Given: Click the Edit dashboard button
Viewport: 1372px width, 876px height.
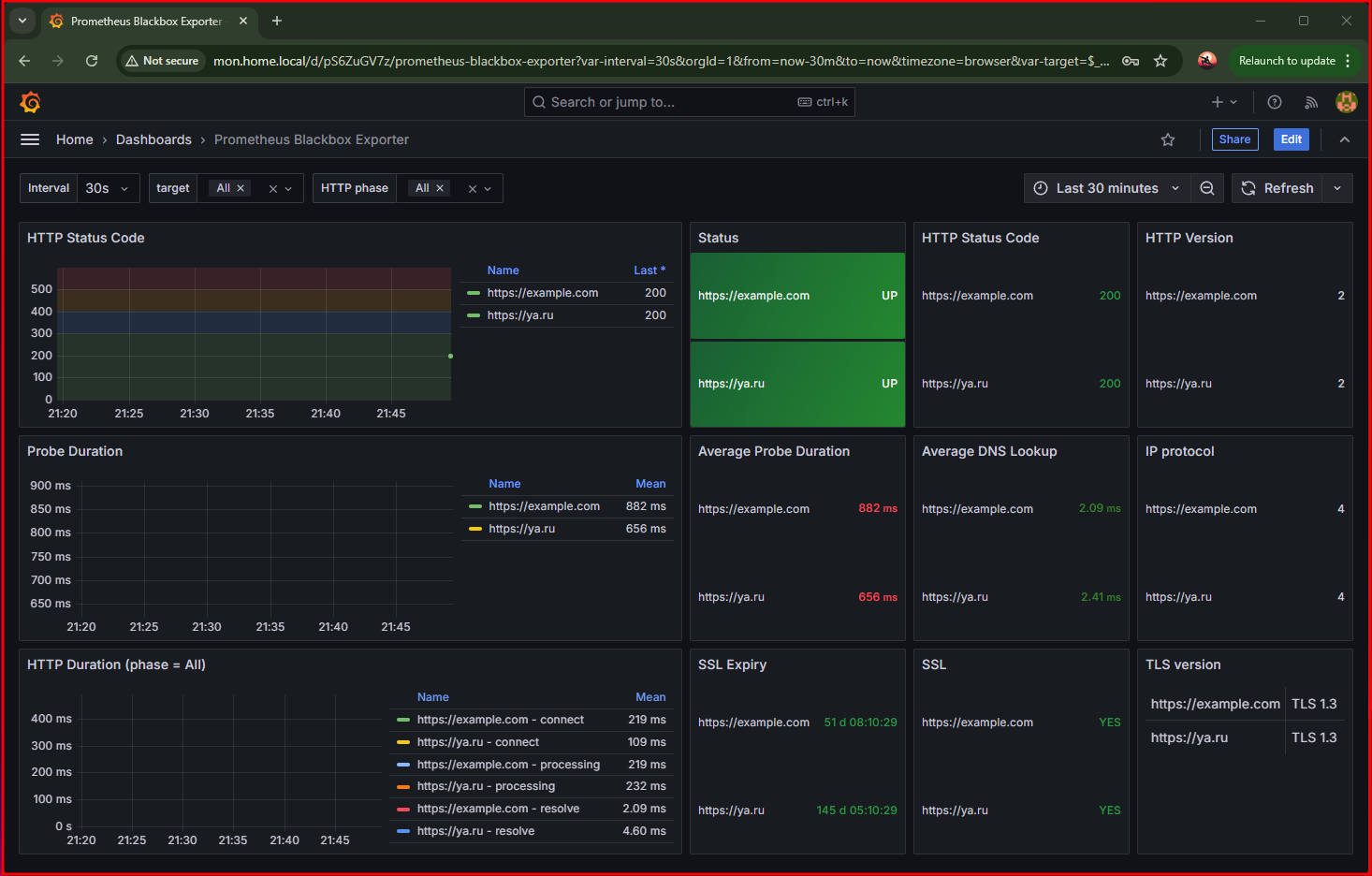Looking at the screenshot, I should [x=1292, y=139].
